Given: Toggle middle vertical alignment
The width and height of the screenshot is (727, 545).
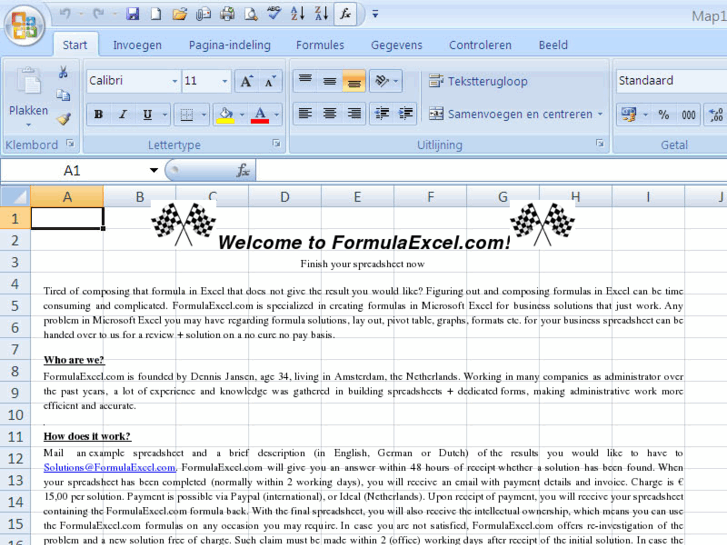Looking at the screenshot, I should (x=330, y=80).
